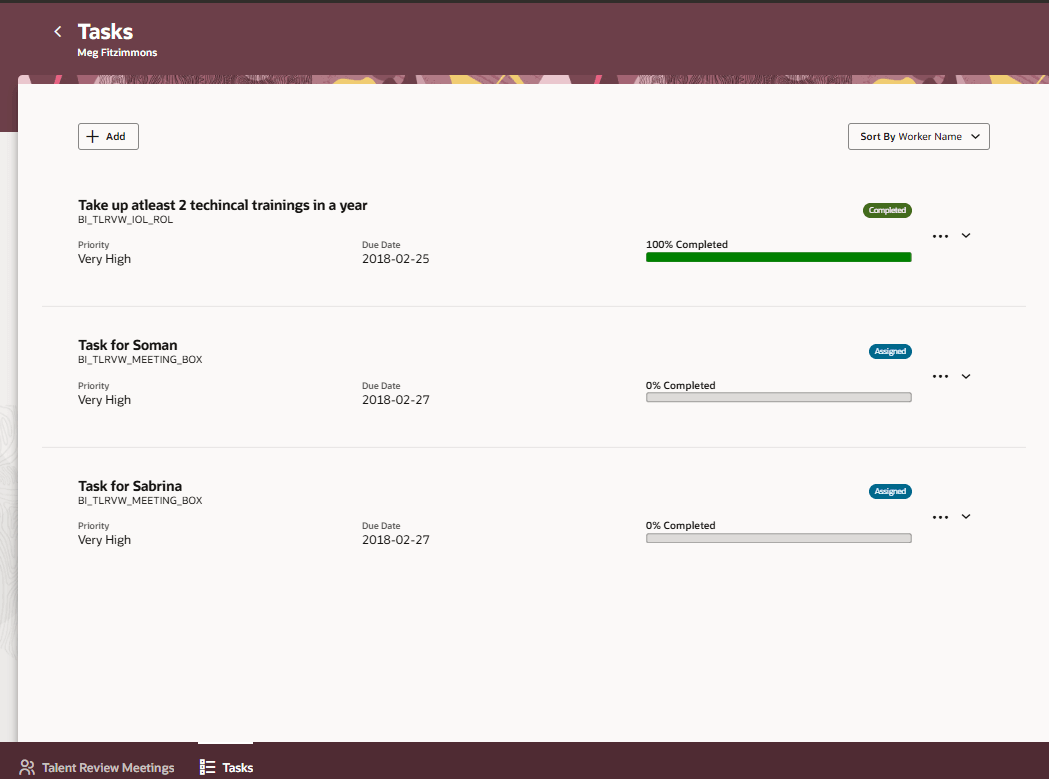Select the Very High priority of Task for Sabrina
1049x779 pixels.
104,540
